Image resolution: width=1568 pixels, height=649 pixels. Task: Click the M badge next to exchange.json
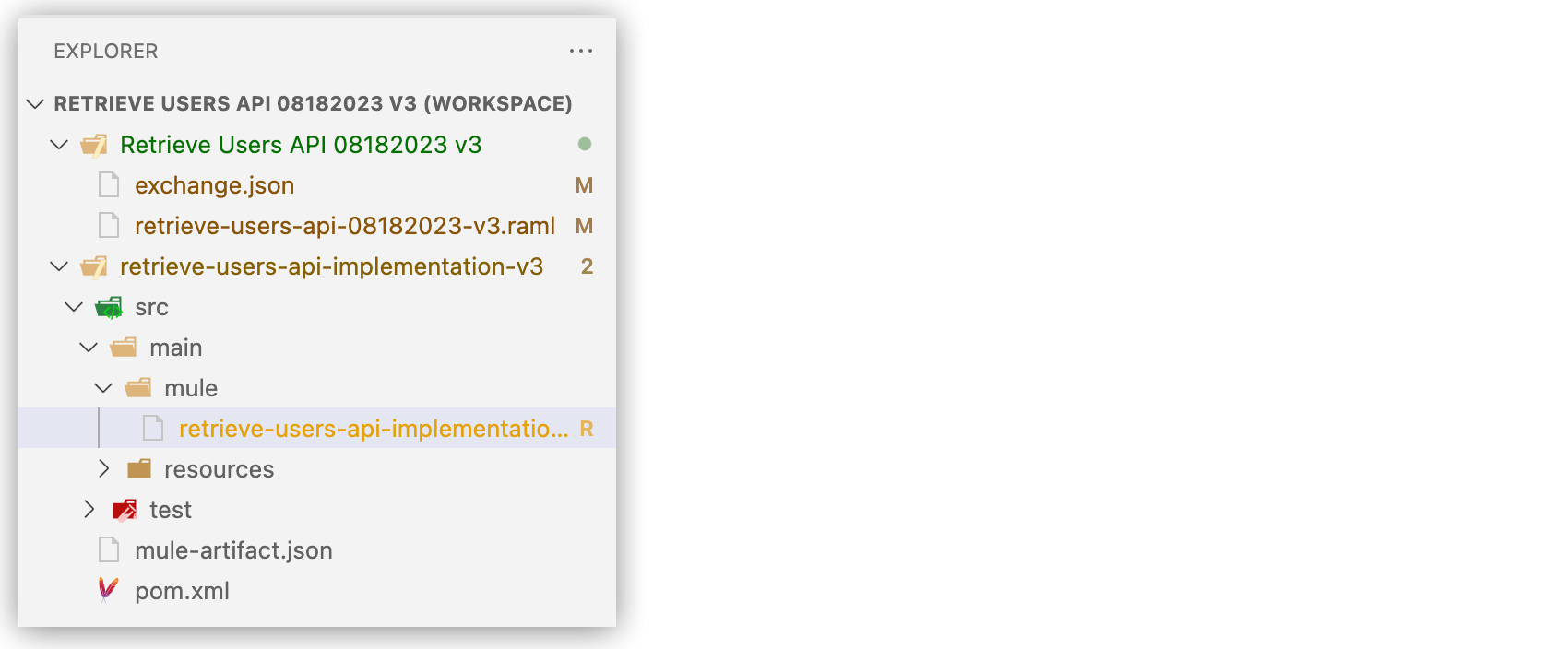584,184
